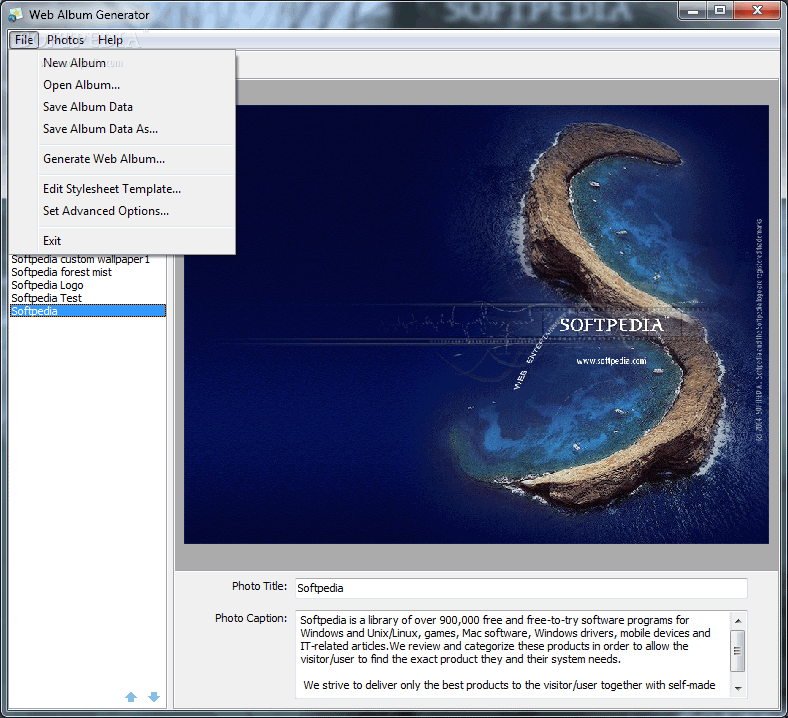Click the Web Album Generator title bar icon
Screen dimensions: 788x718
[x=16, y=15]
